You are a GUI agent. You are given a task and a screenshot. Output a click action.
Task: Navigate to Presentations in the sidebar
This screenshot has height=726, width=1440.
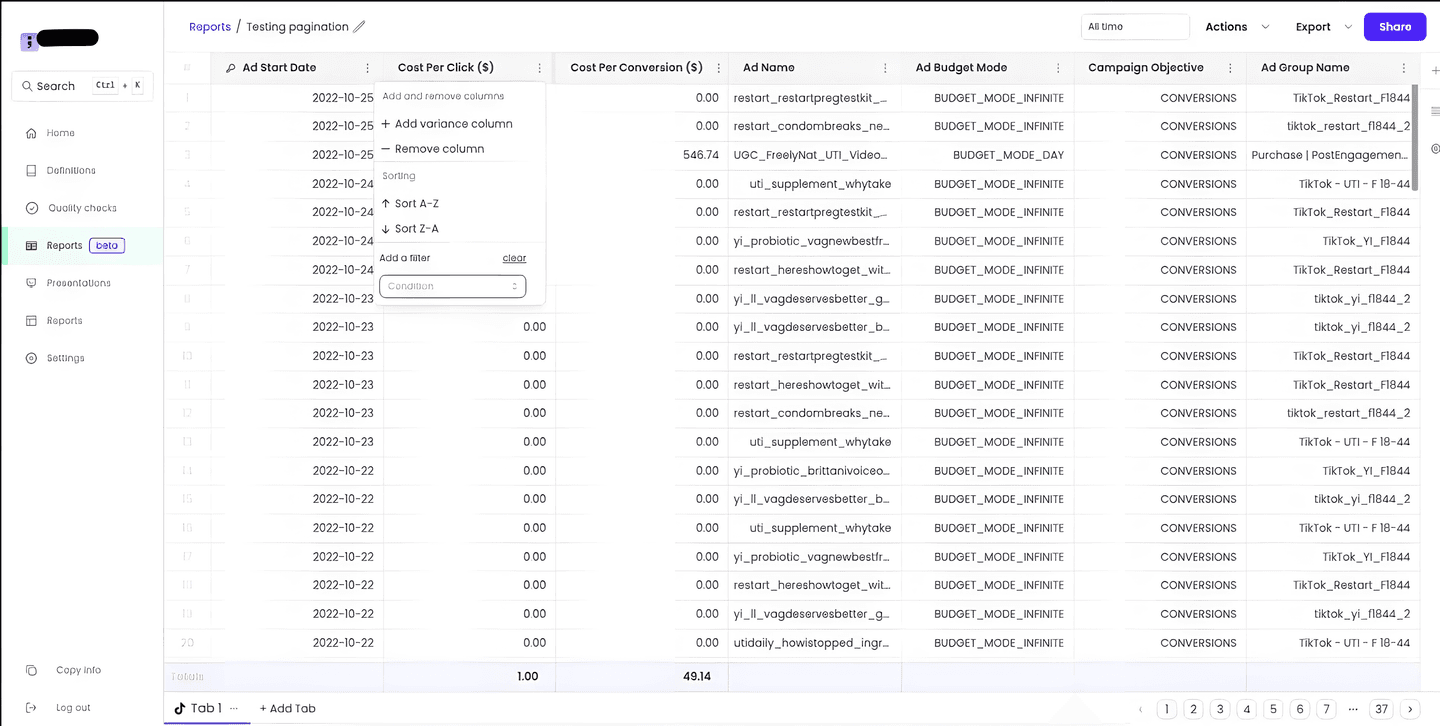[x=77, y=282]
